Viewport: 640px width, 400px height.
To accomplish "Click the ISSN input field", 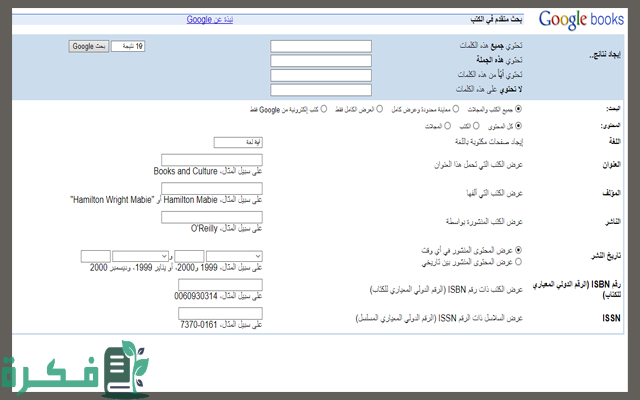I will coord(220,313).
